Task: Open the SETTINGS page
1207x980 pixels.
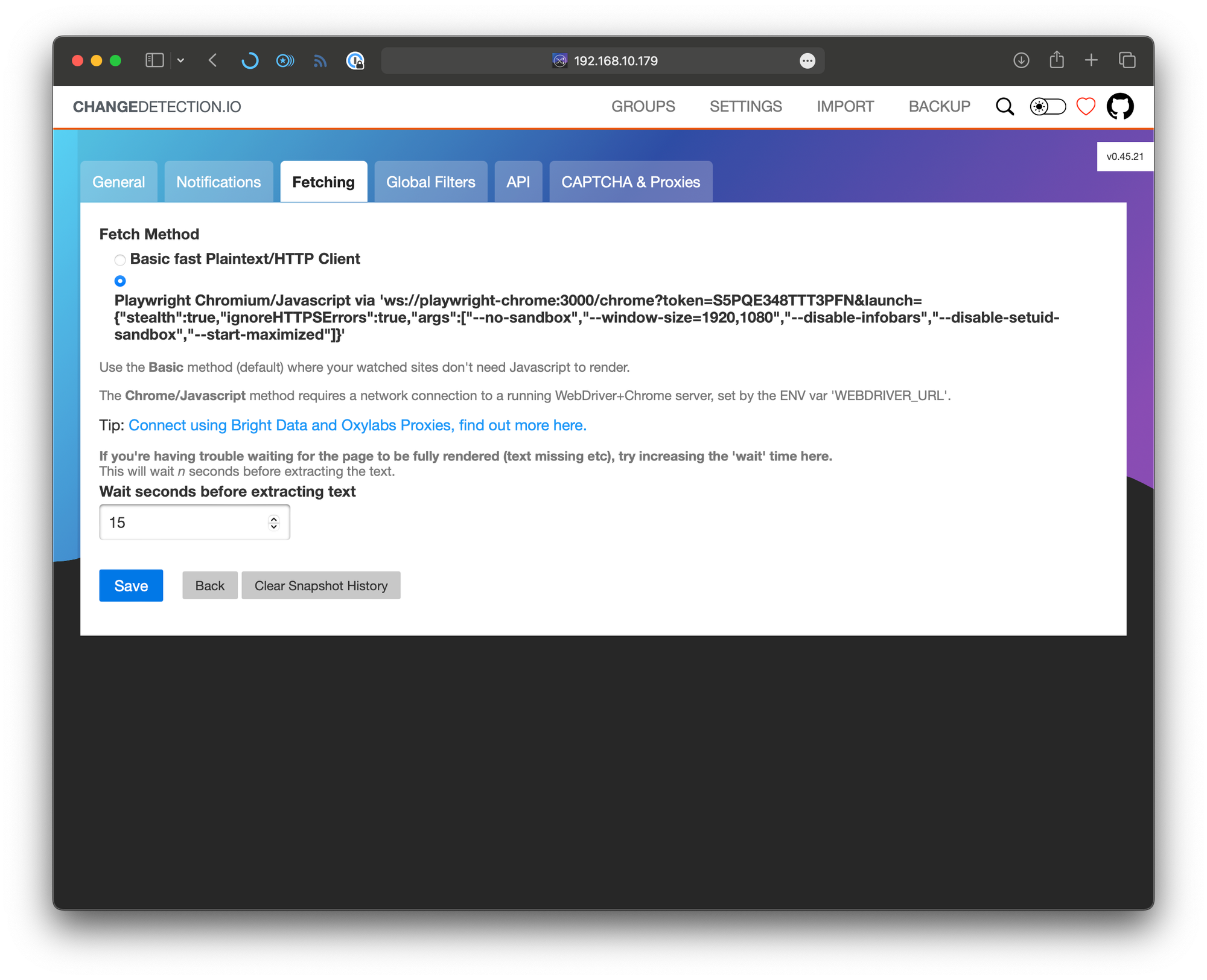Action: point(746,106)
